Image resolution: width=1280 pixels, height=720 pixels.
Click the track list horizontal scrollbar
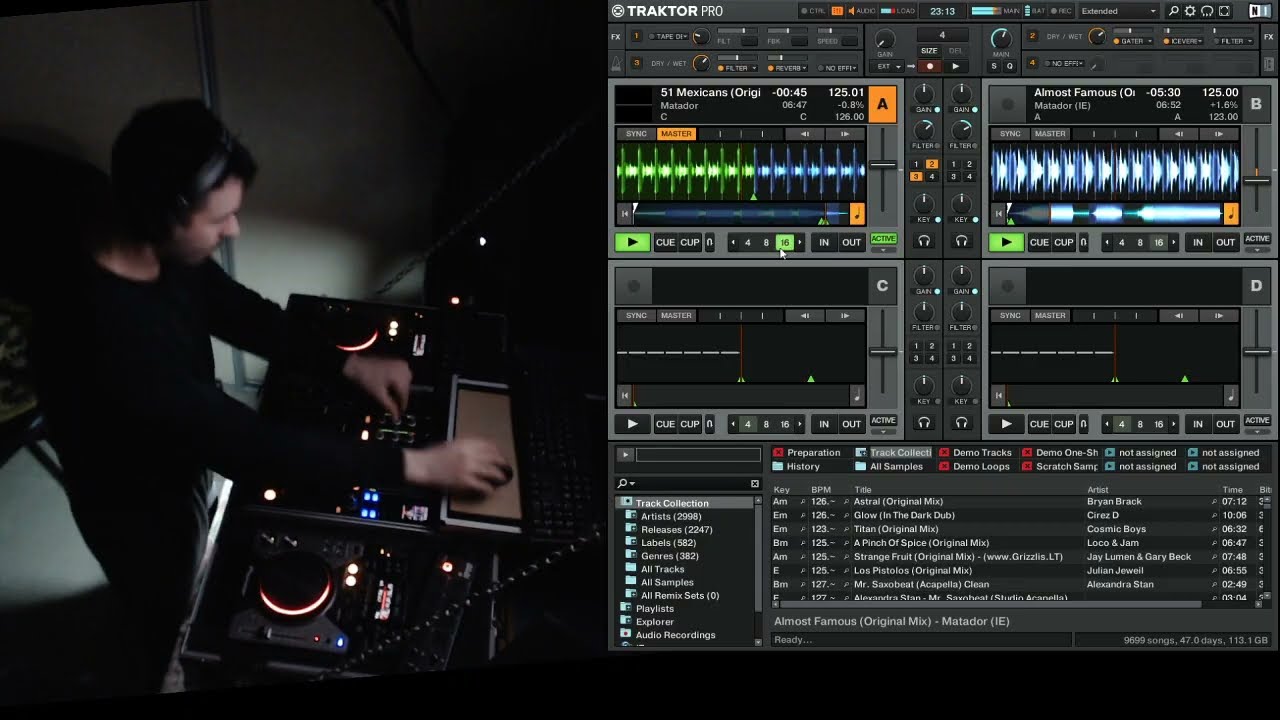pos(990,604)
